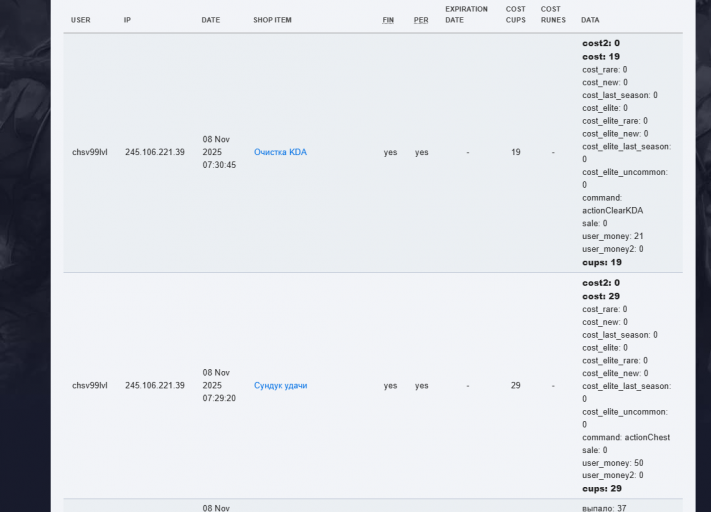The height and width of the screenshot is (512, 711).
Task: Click the PER column header abbreviation
Action: pyautogui.click(x=421, y=20)
